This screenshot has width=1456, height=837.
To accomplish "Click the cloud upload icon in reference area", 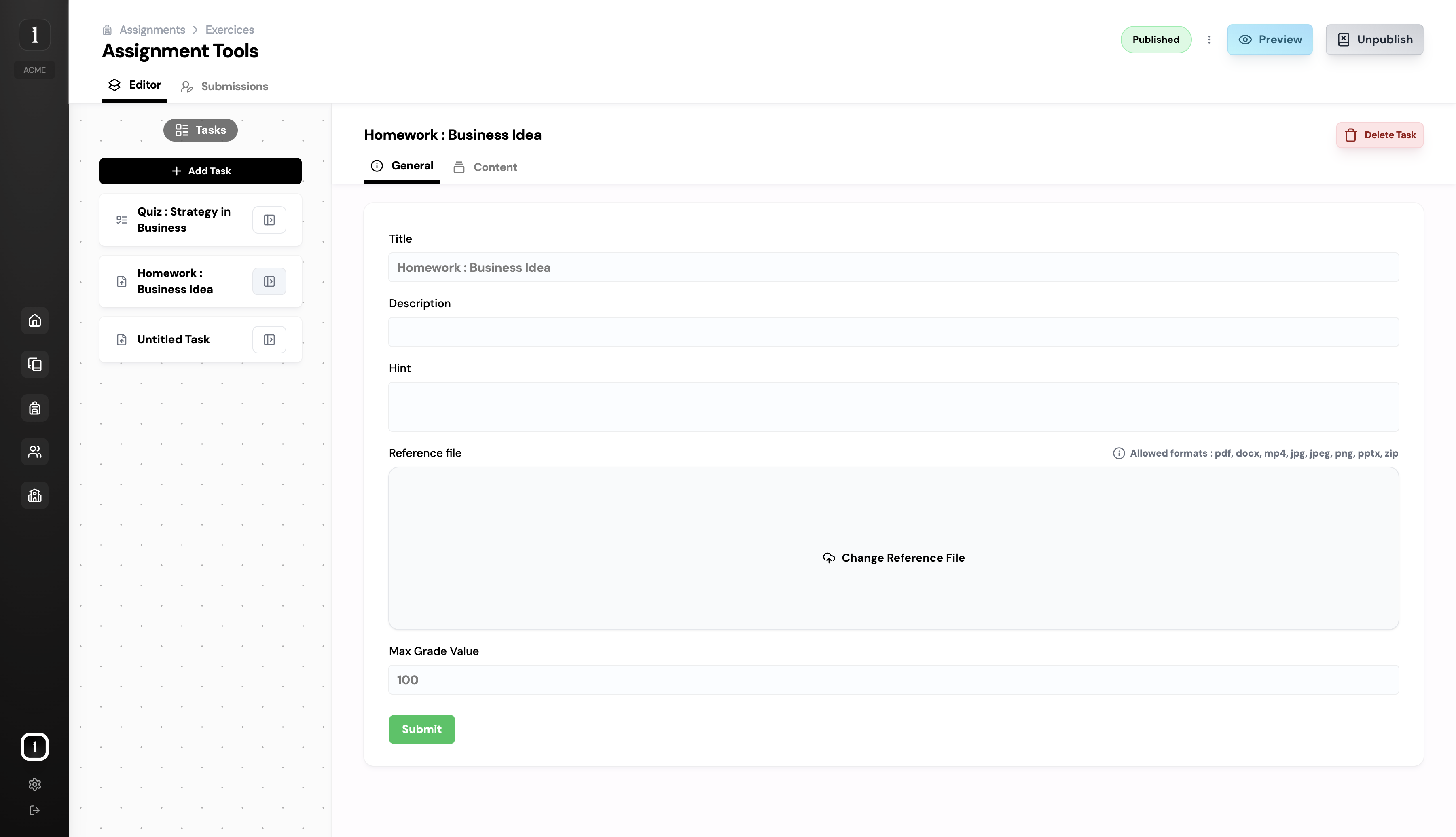I will click(x=828, y=558).
